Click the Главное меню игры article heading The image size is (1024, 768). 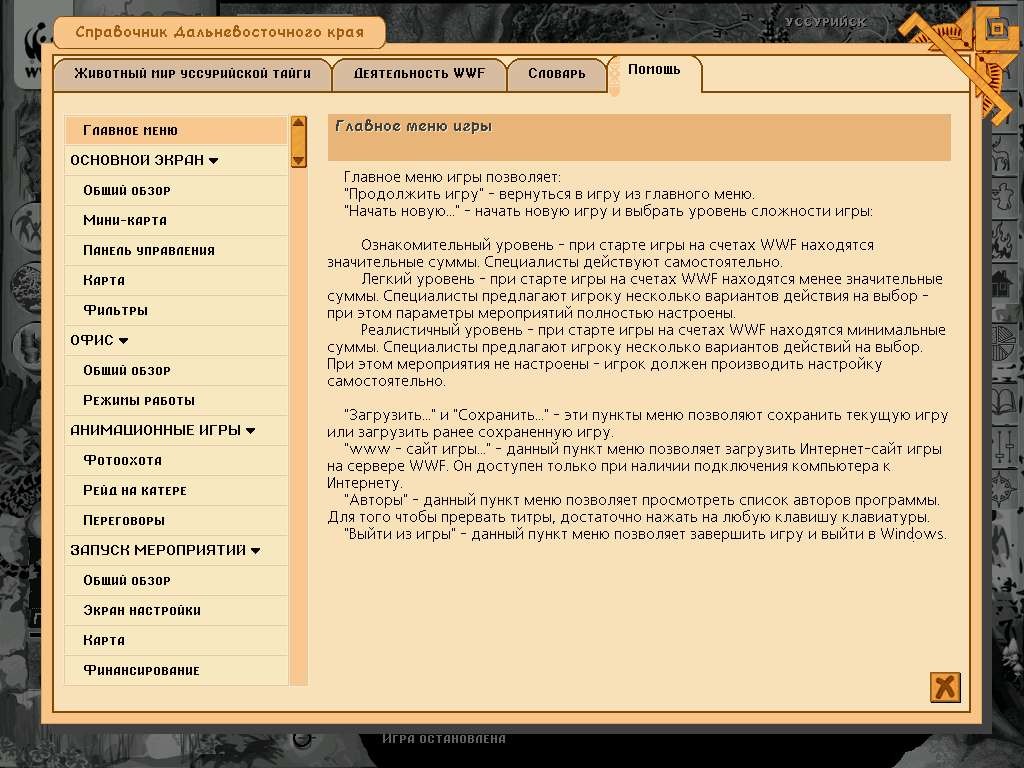click(413, 126)
